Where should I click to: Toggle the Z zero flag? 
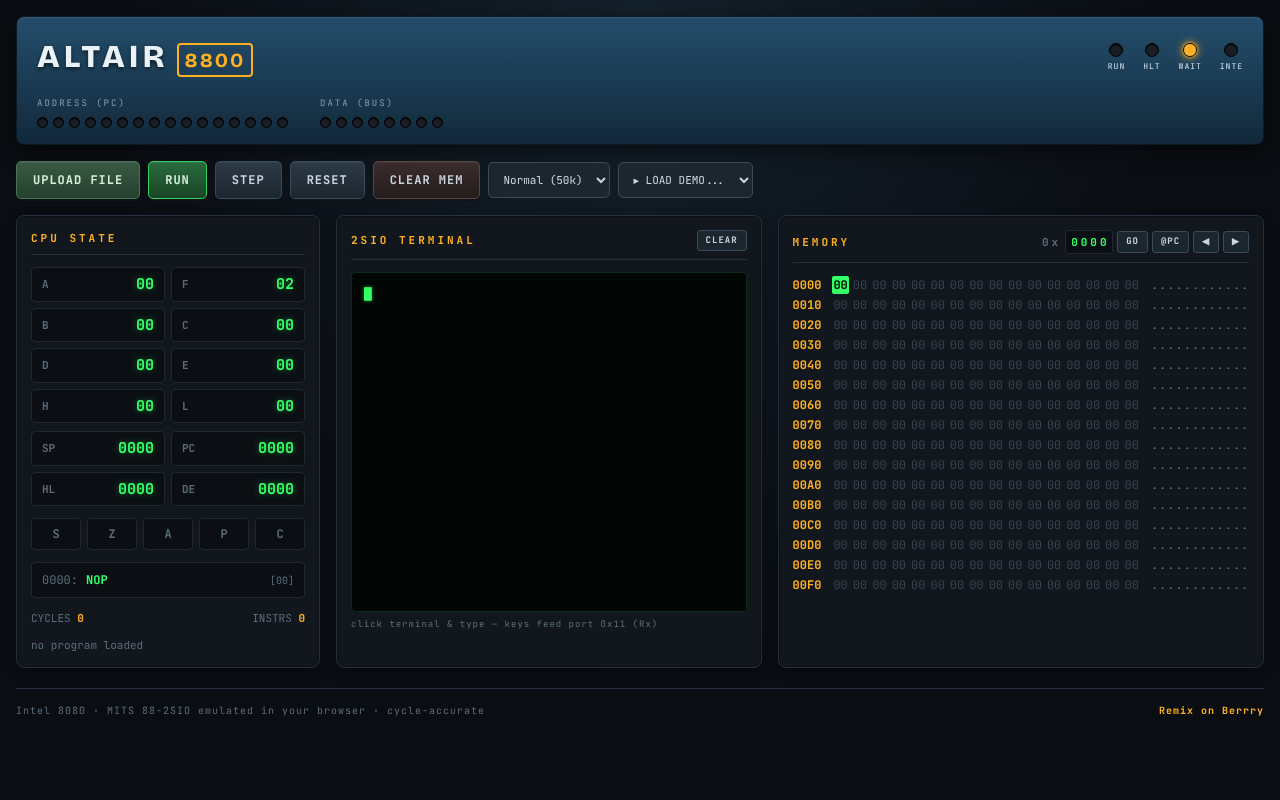click(112, 534)
